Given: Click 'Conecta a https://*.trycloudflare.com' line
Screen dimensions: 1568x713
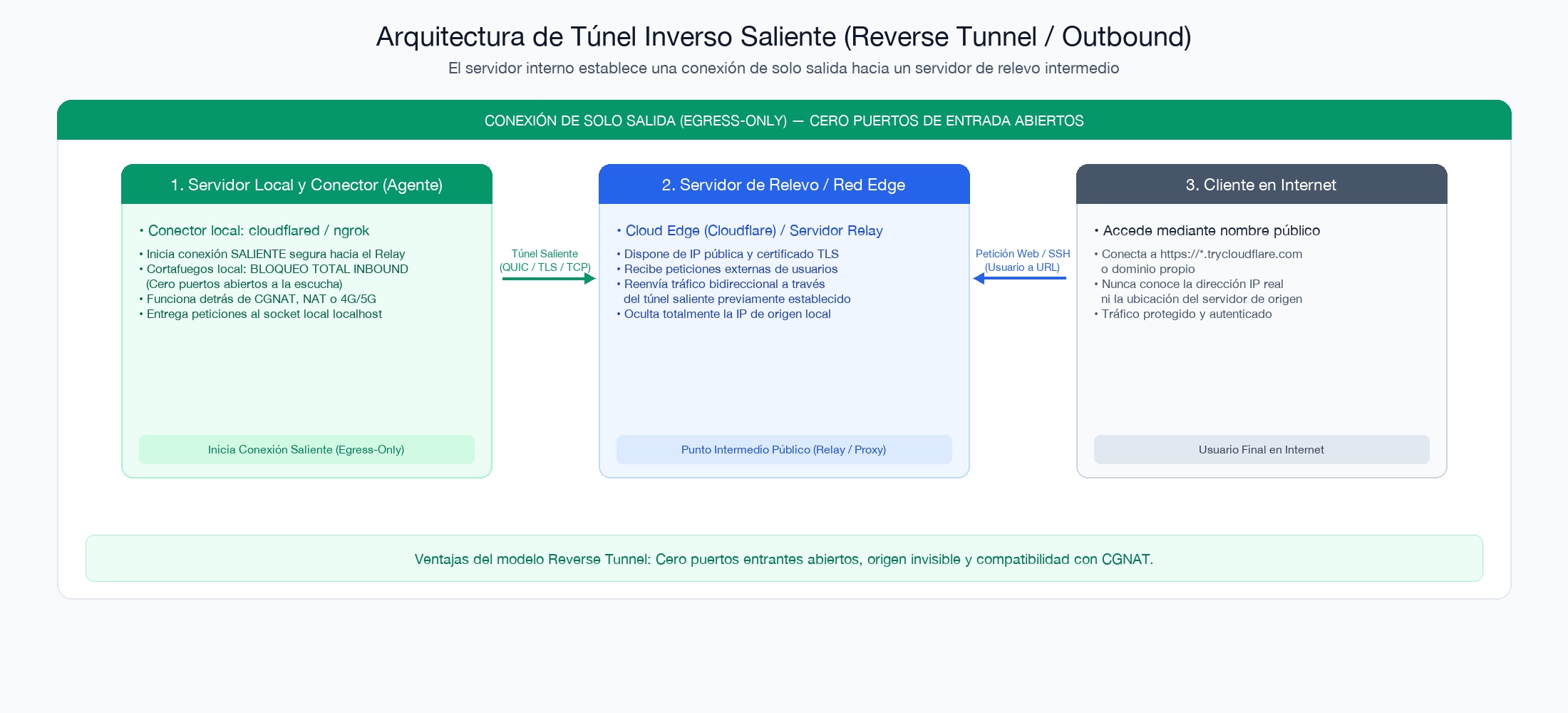Looking at the screenshot, I should click(1198, 254).
